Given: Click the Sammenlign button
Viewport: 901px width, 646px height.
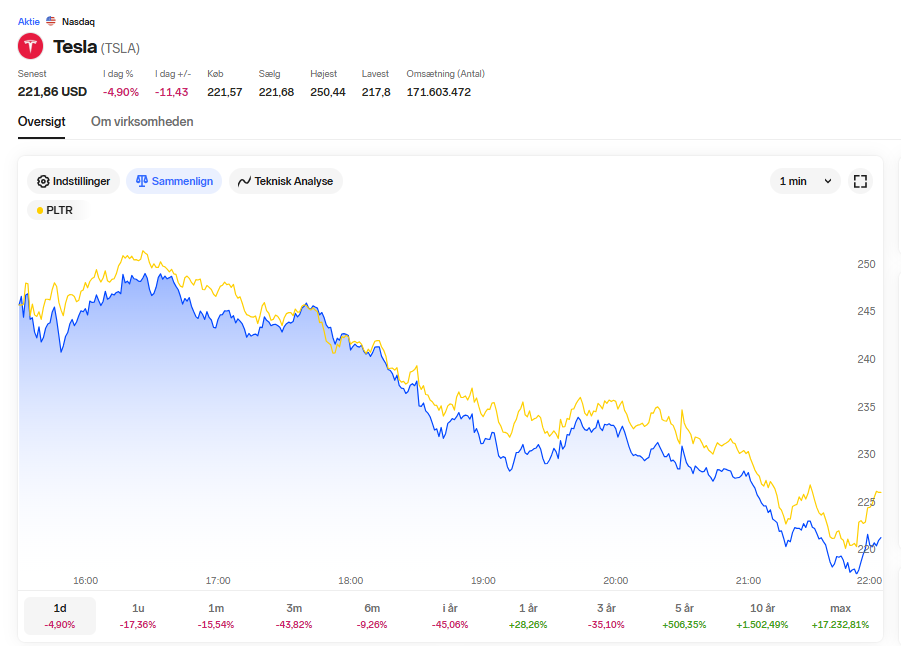Looking at the screenshot, I should click(x=174, y=181).
